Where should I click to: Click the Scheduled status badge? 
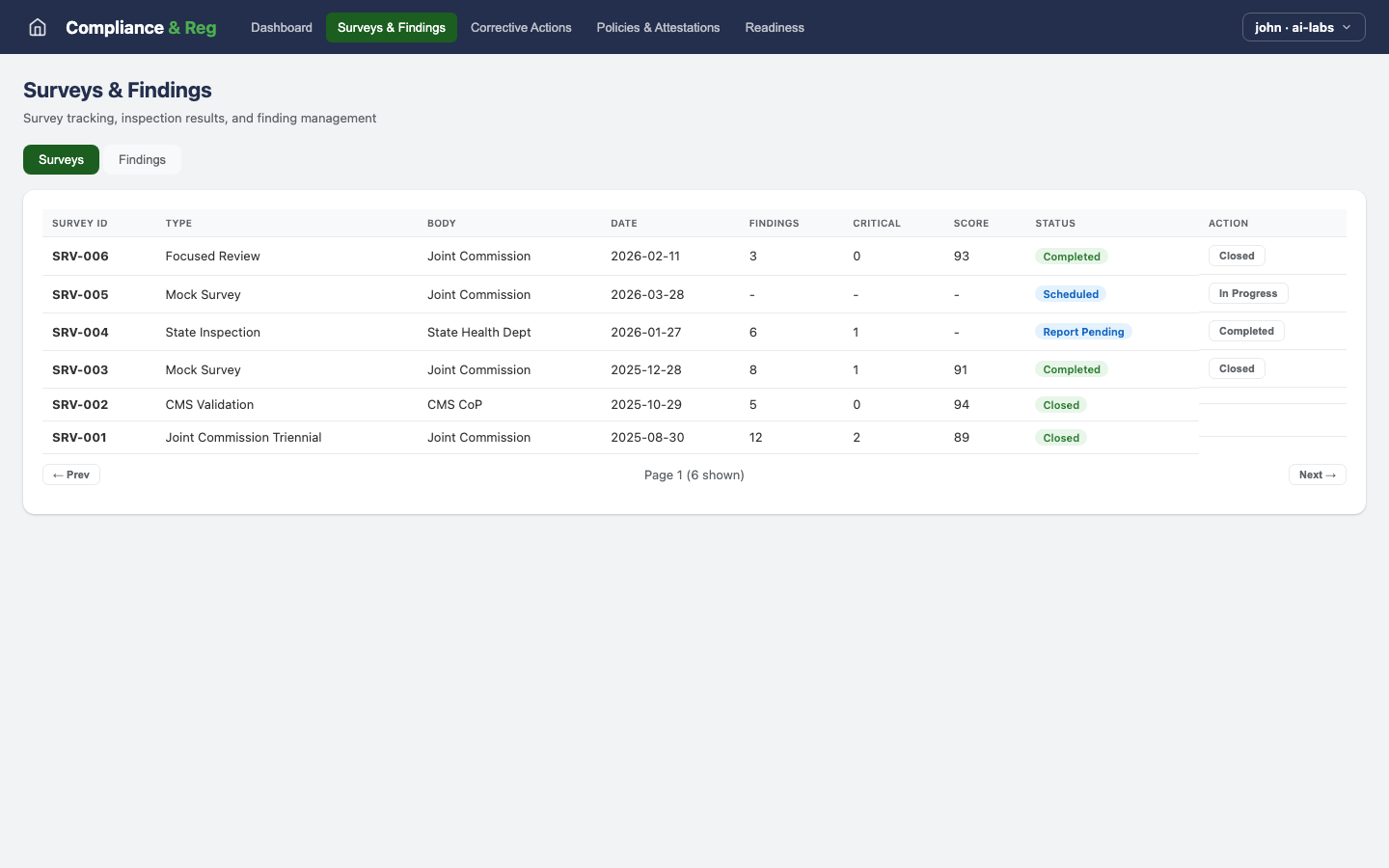click(x=1071, y=294)
